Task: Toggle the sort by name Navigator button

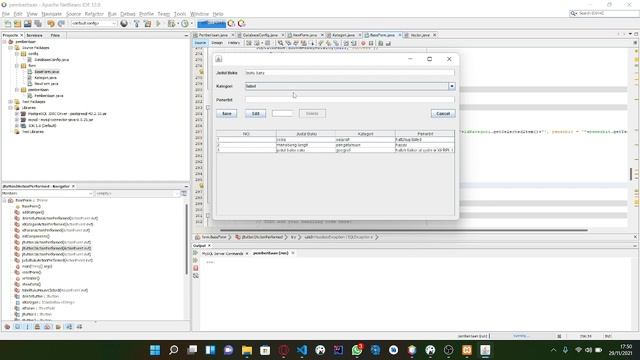Action: click(69, 327)
